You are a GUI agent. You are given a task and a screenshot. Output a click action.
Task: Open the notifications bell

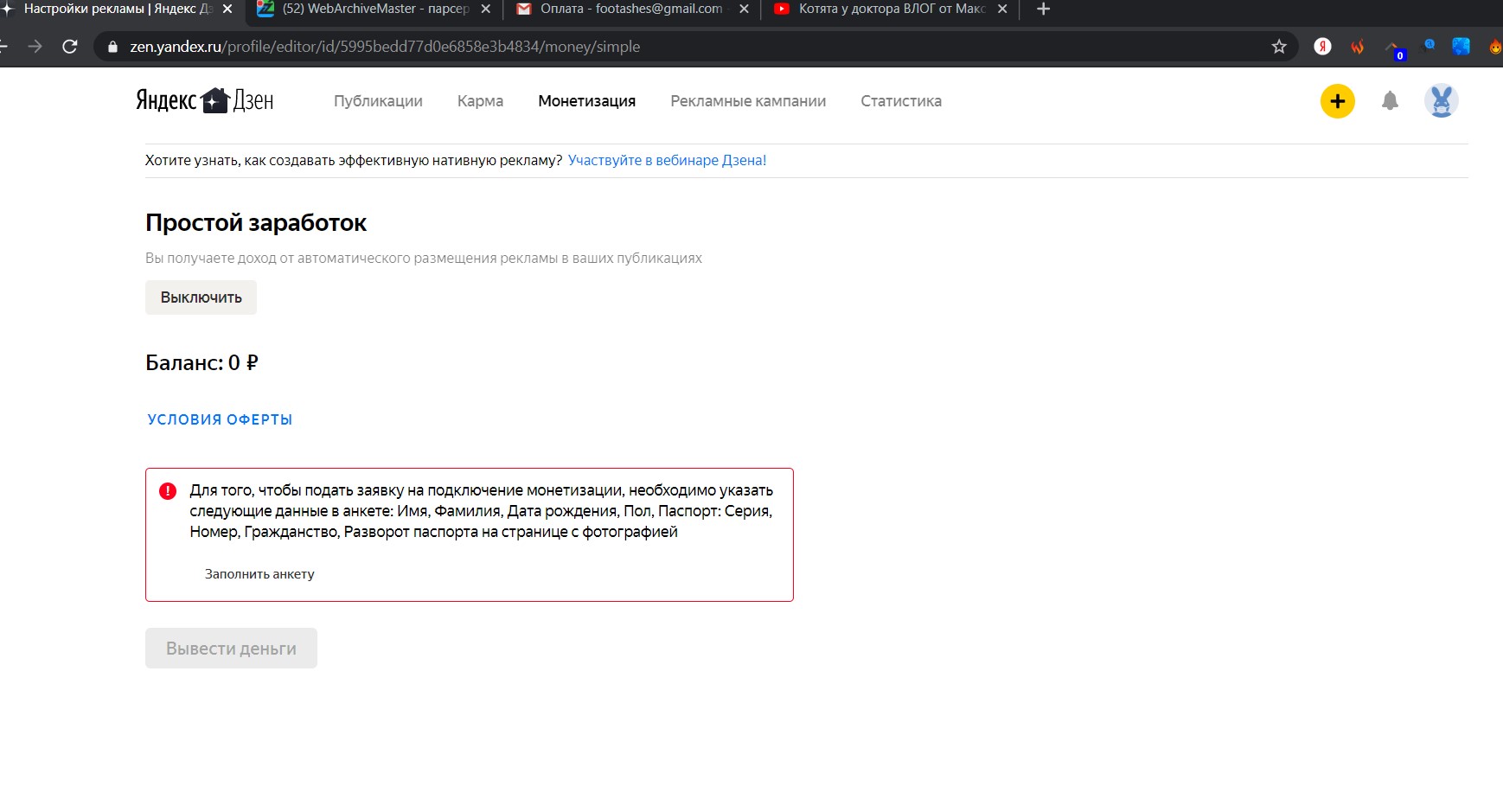coord(1390,101)
